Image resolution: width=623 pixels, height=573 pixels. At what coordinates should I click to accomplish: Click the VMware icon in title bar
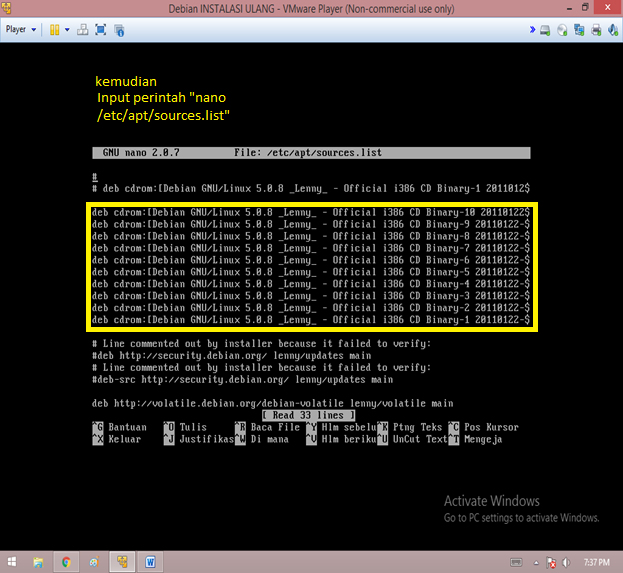[6, 8]
